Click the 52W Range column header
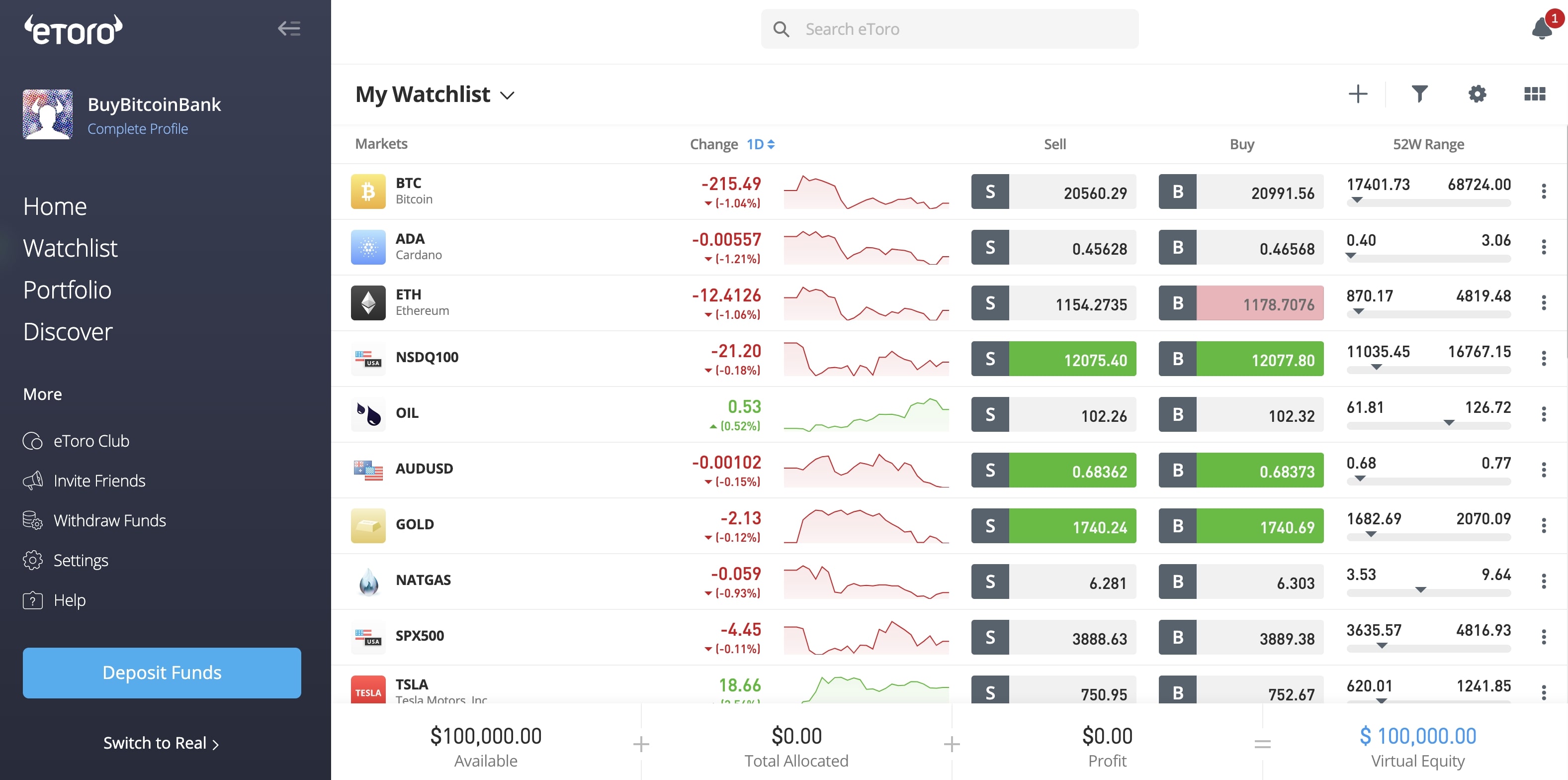 [x=1429, y=145]
